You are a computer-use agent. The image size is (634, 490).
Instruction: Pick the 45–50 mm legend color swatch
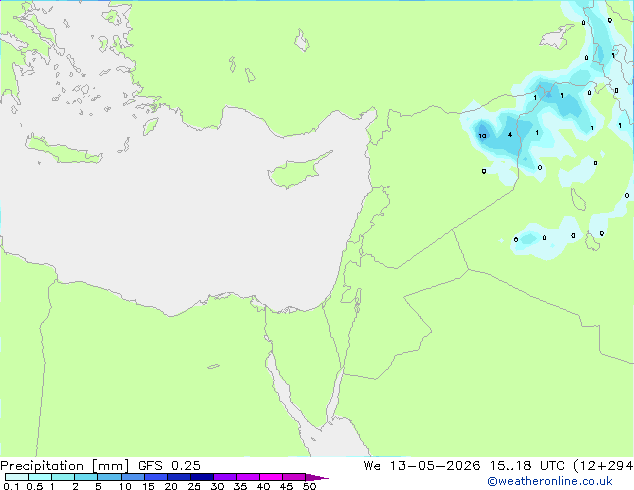coord(294,477)
